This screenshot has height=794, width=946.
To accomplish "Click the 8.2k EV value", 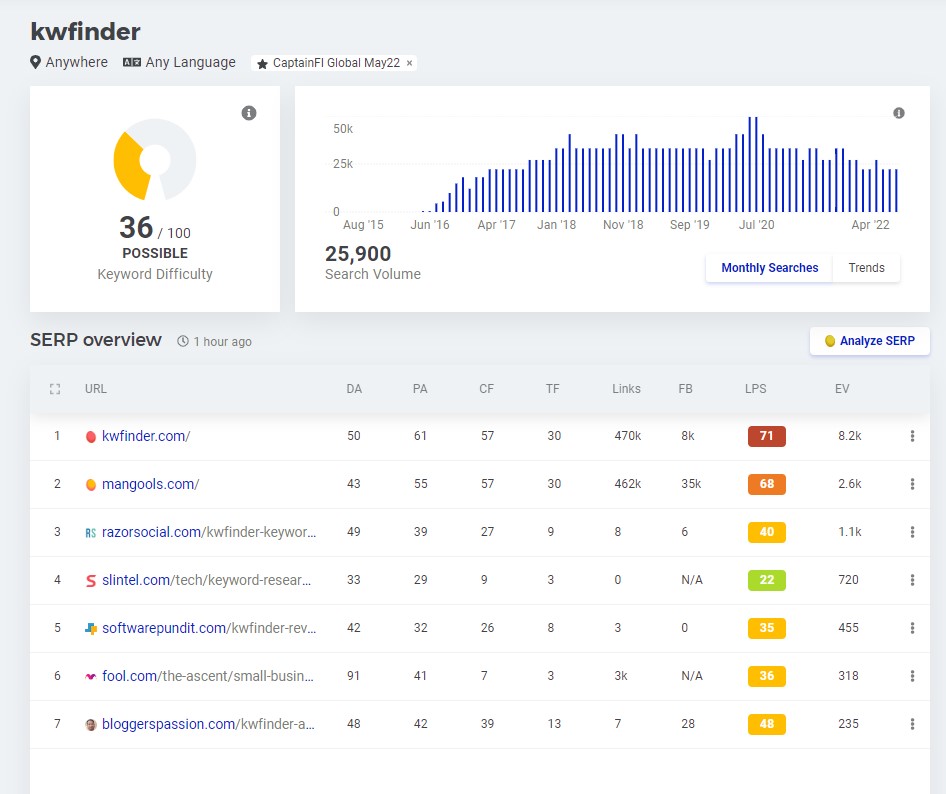I will click(x=849, y=436).
